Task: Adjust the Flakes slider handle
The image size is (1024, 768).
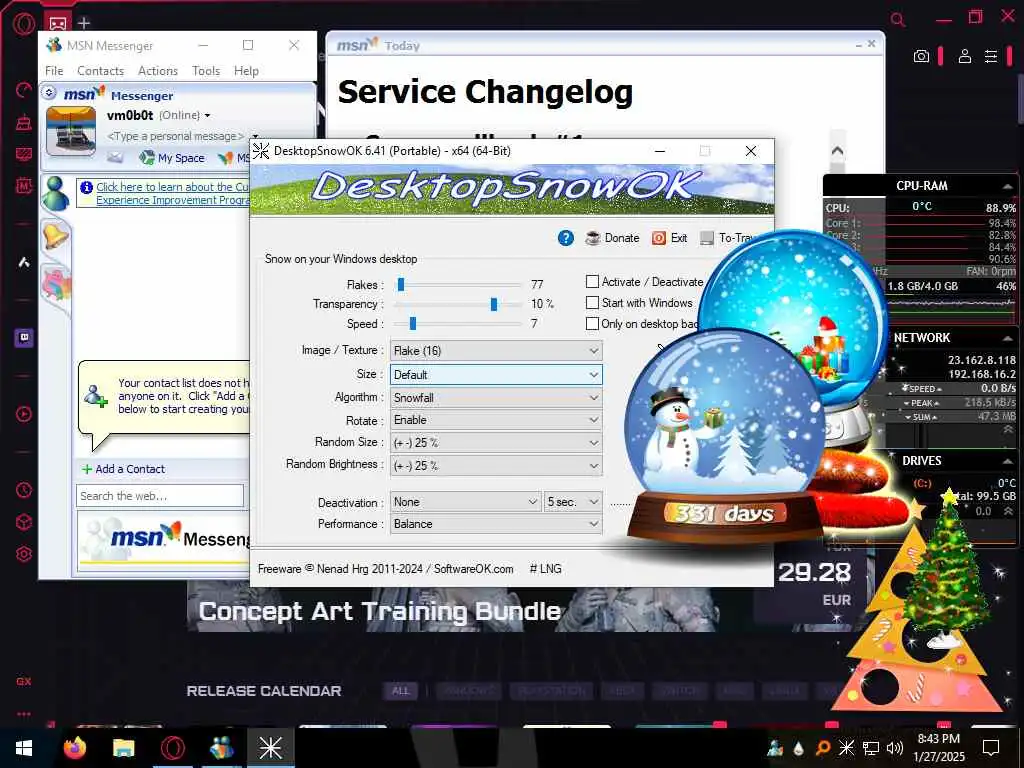Action: (x=401, y=285)
